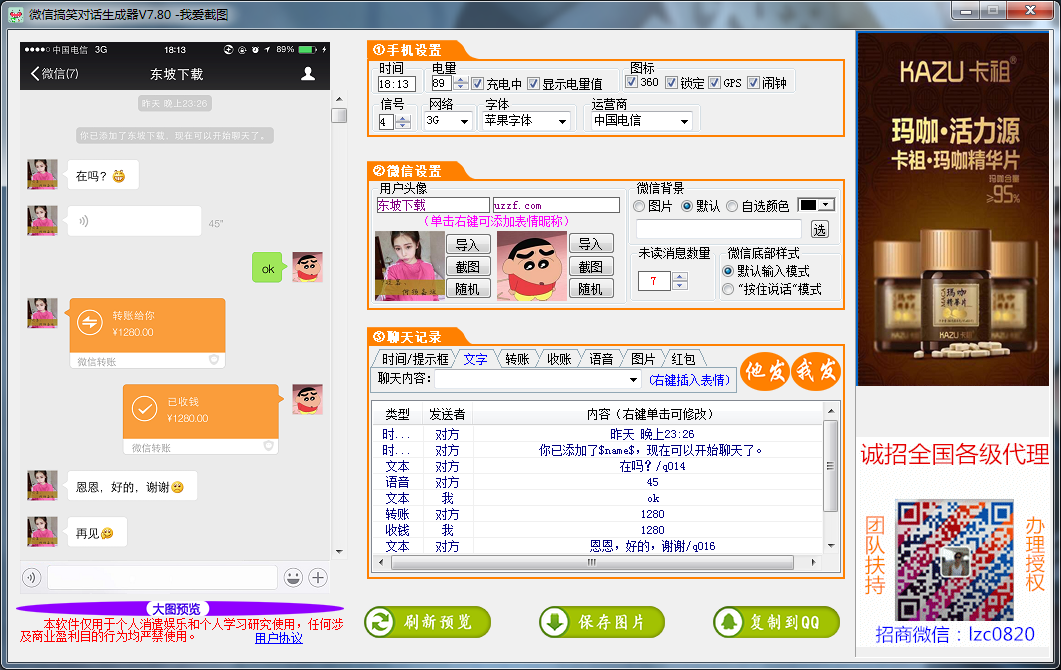Click the application icon in title bar
Screen dimensions: 1061x670
(x=16, y=14)
